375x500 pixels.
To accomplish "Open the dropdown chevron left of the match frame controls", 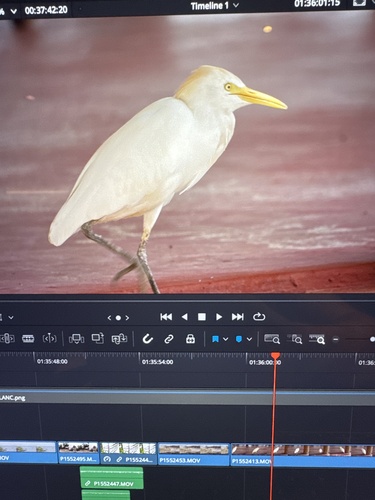I will coord(11,317).
